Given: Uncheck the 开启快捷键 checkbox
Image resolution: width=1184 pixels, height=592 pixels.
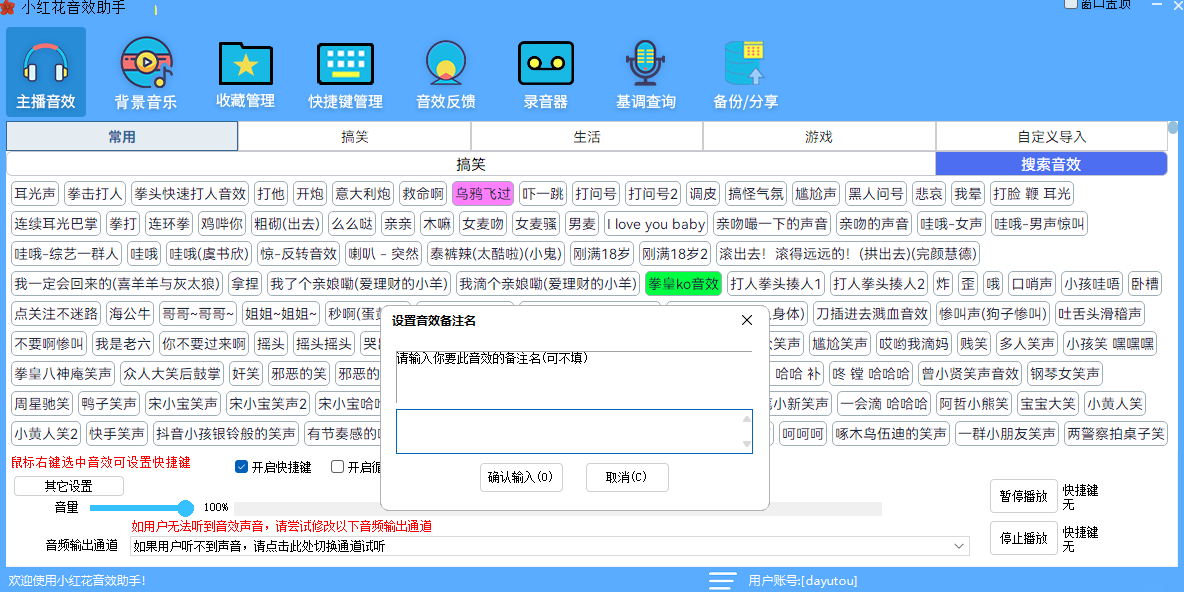Looking at the screenshot, I should coord(241,467).
